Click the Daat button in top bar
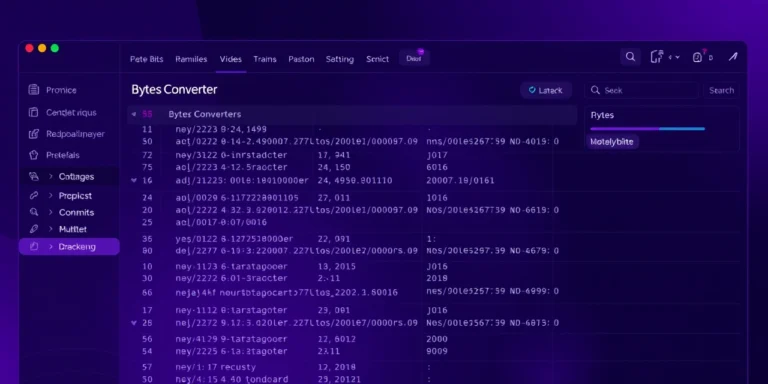The image size is (768, 384). [414, 58]
